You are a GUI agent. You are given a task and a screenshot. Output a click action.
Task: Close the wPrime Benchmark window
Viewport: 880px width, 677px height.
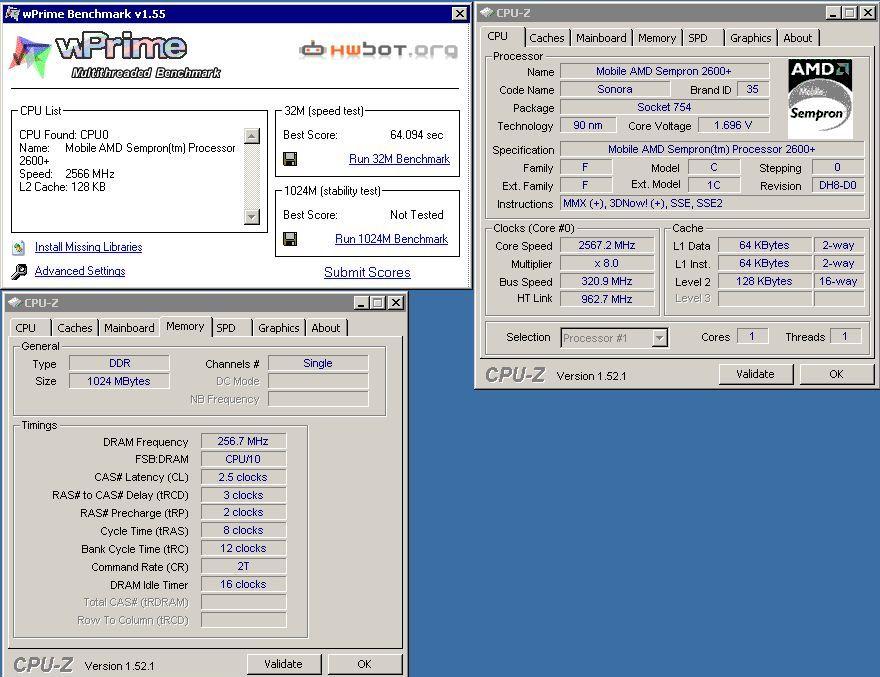(x=459, y=13)
